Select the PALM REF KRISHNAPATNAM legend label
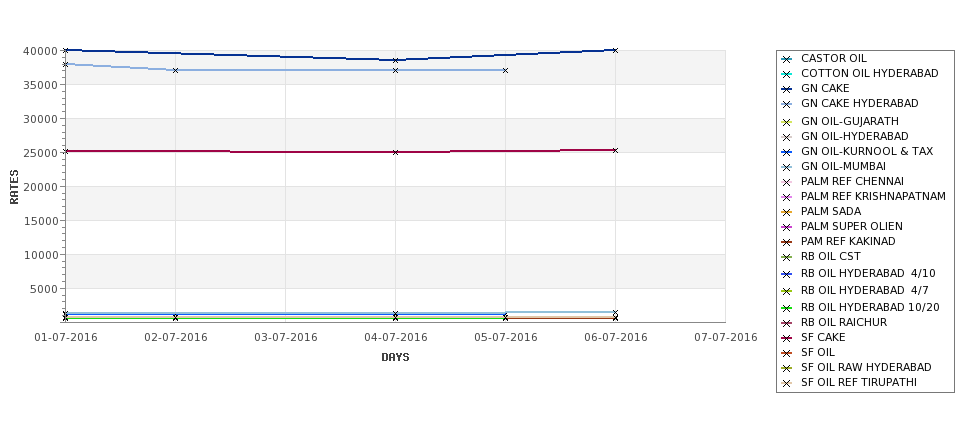 [873, 196]
